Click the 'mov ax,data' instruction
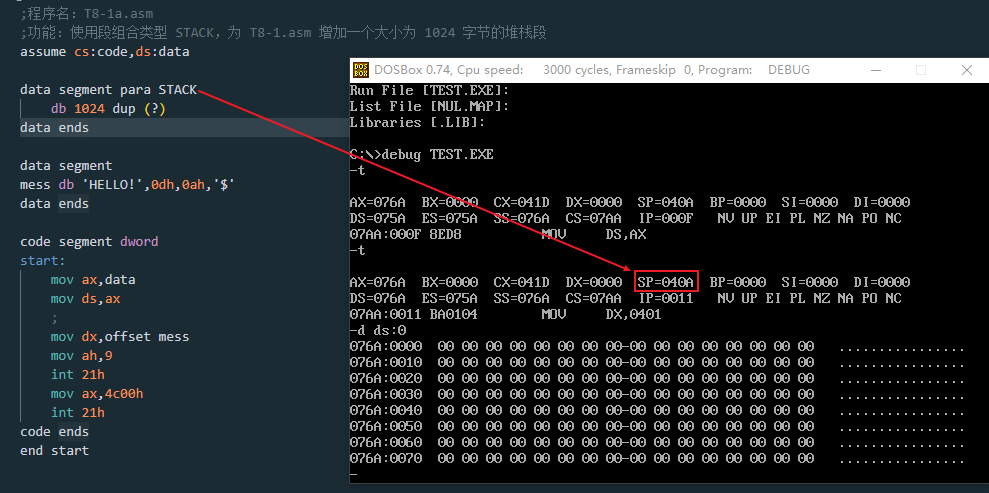The height and width of the screenshot is (493, 989). pyautogui.click(x=93, y=279)
